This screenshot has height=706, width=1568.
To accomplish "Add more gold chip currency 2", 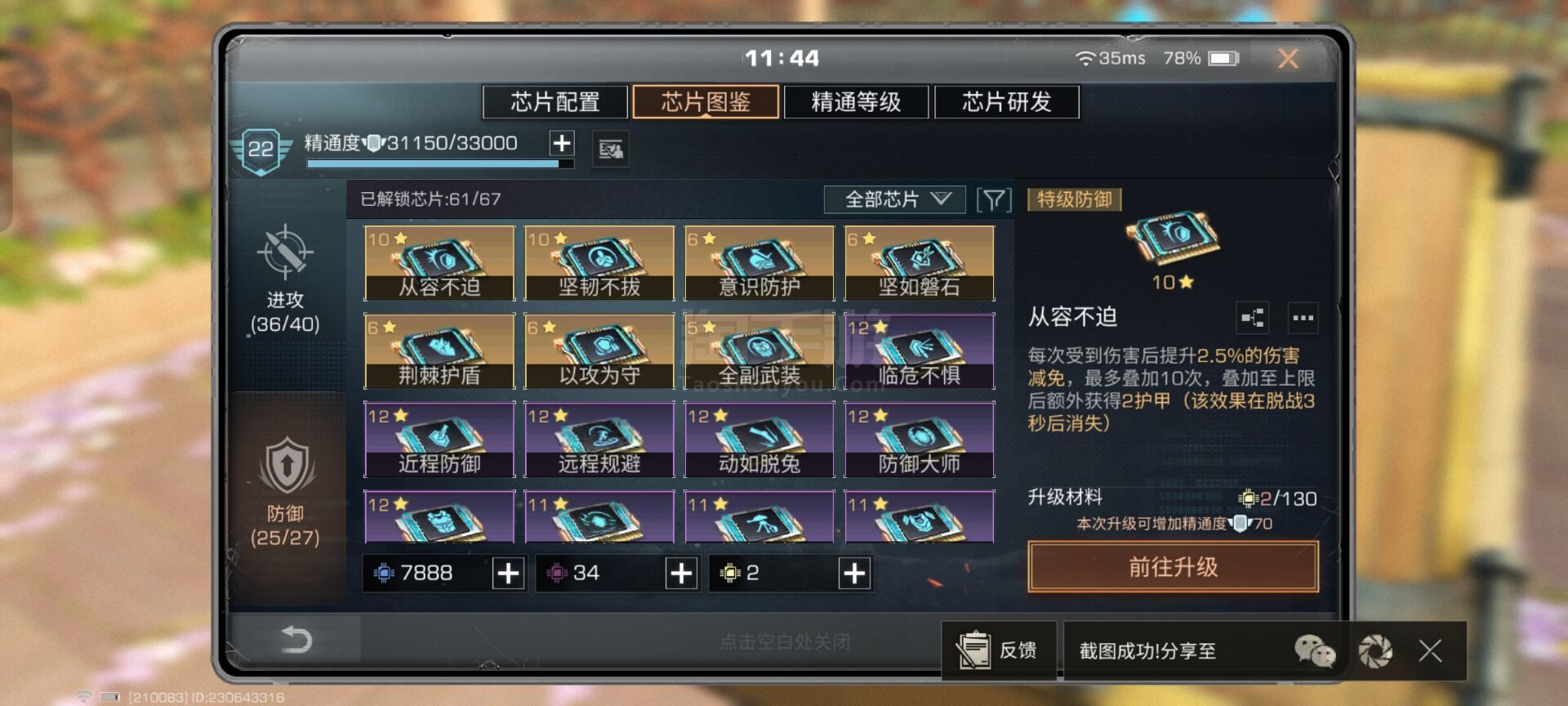I will point(854,574).
